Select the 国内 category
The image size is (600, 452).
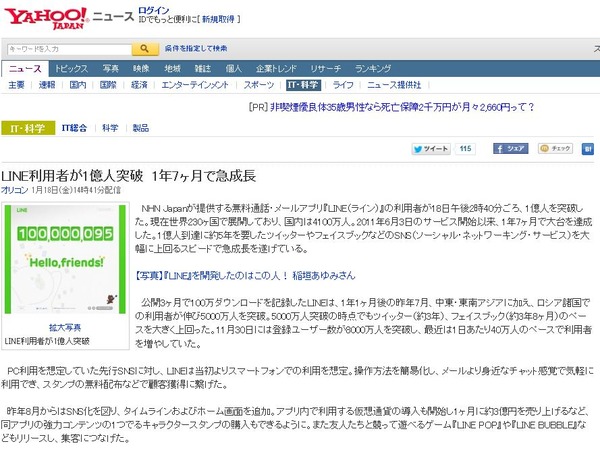coord(78,85)
